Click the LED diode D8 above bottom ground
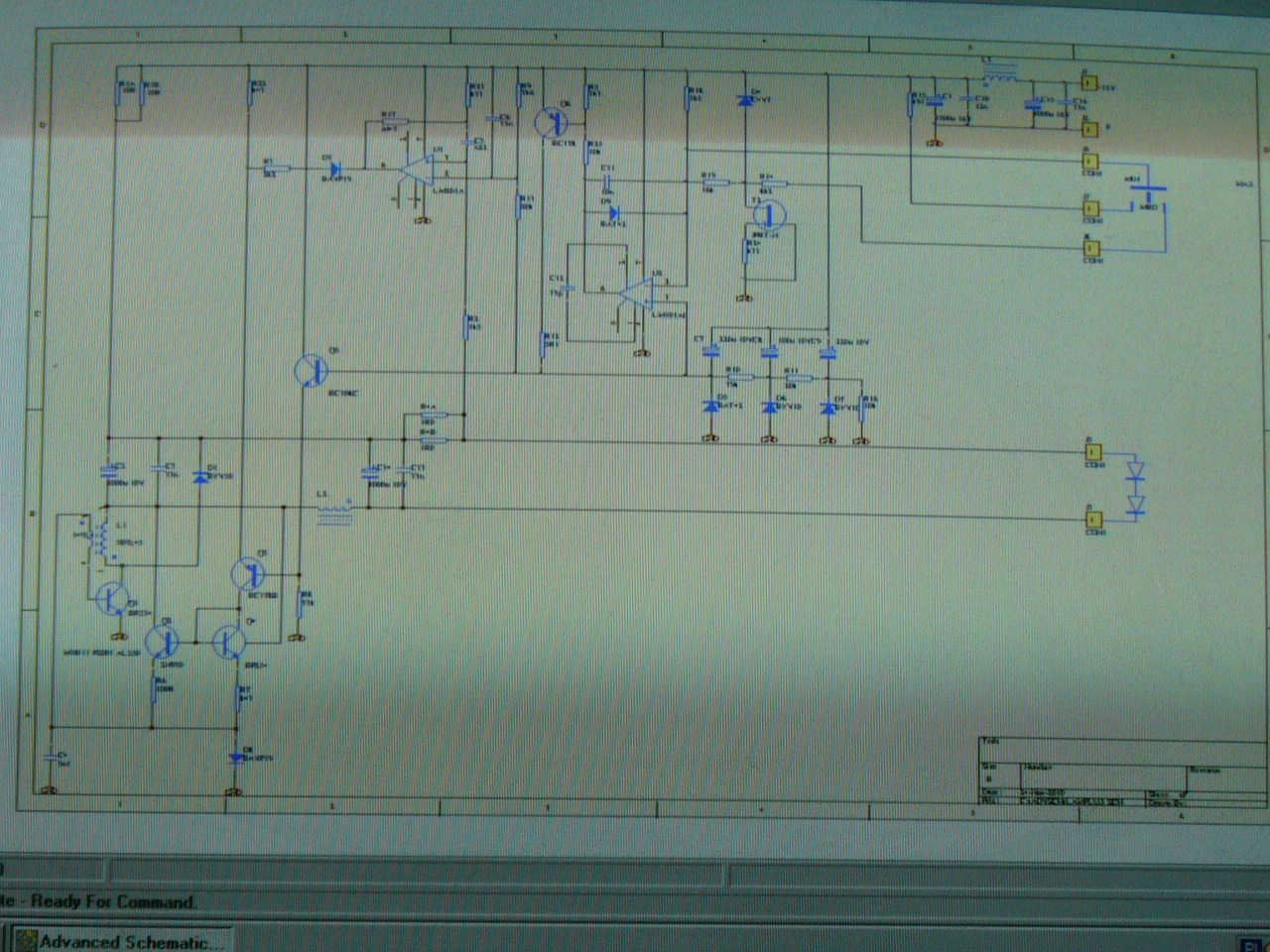The width and height of the screenshot is (1270, 952). pos(236,758)
